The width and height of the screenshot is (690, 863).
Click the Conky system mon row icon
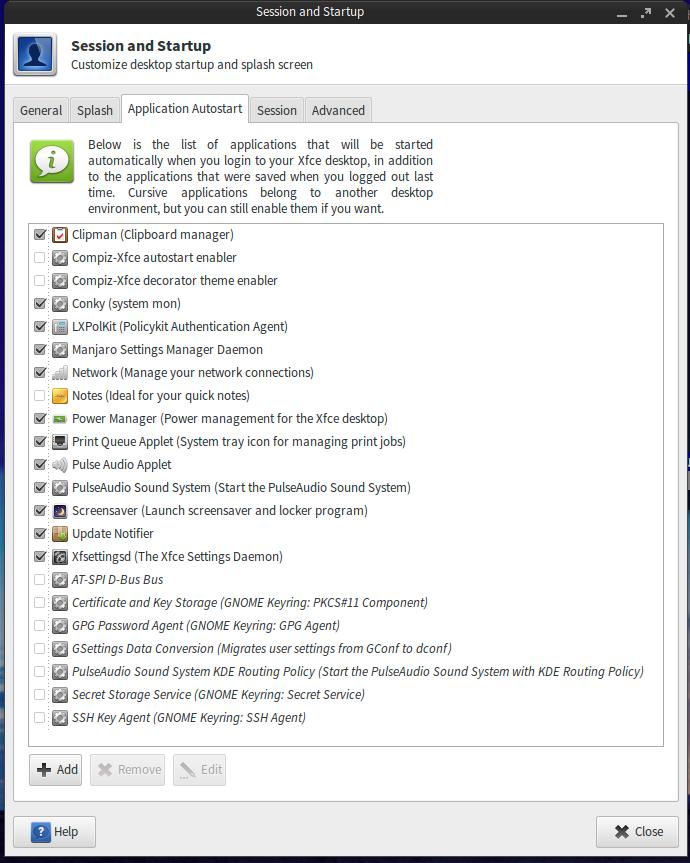pos(59,304)
